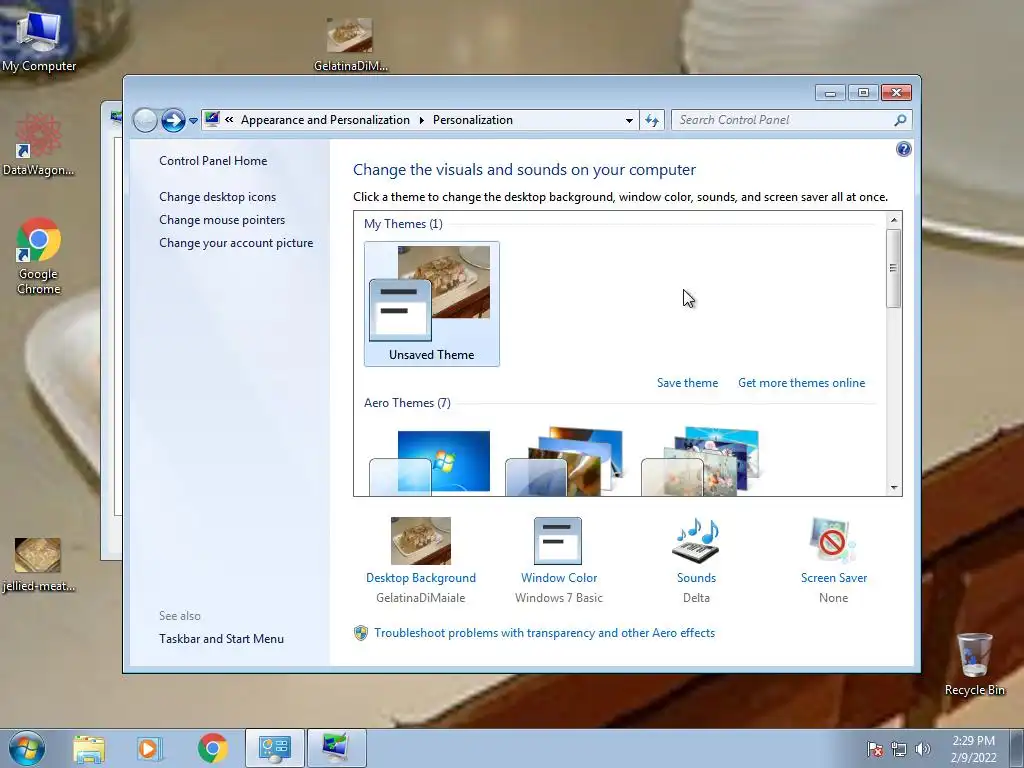Image resolution: width=1024 pixels, height=768 pixels.
Task: Open the Recycle Bin
Action: [x=974, y=664]
